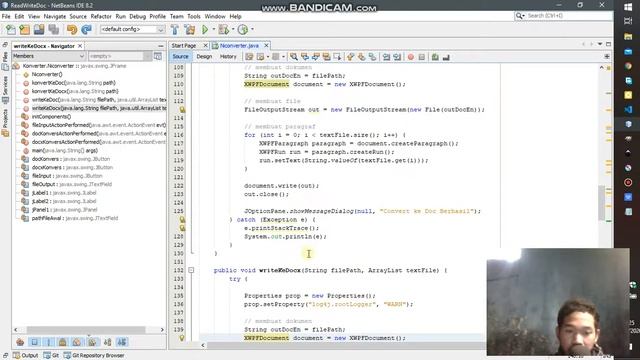This screenshot has width=640, height=360.
Task: Open the Refactor menu
Action: [x=101, y=16]
